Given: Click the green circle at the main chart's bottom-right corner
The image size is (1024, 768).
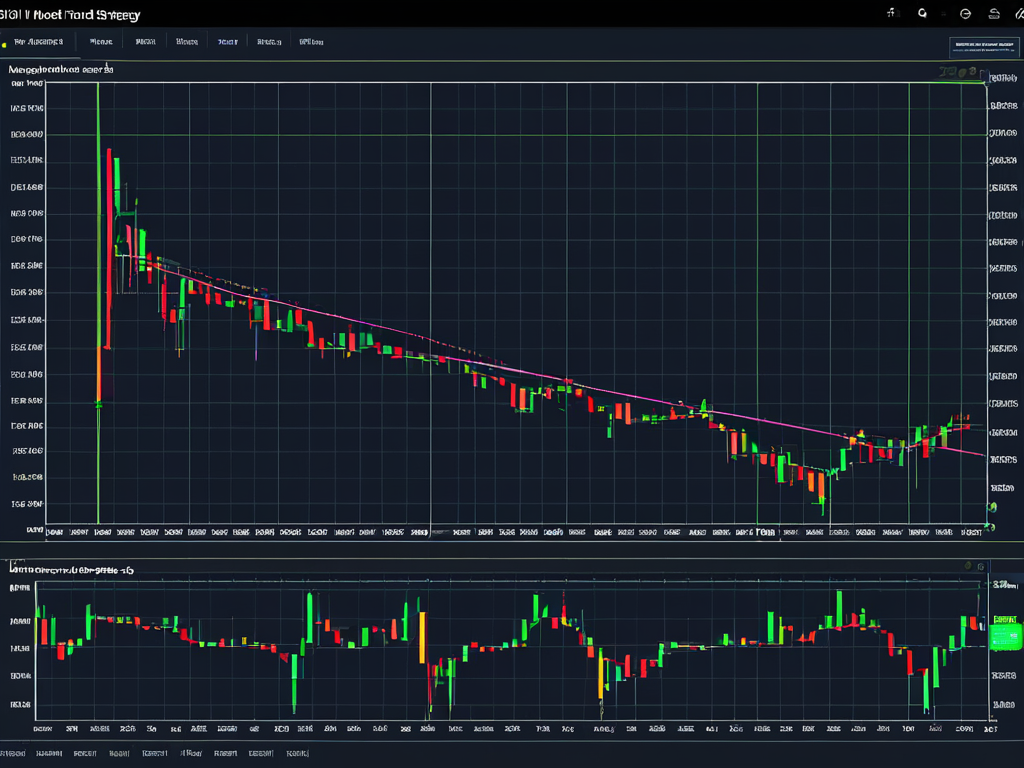Looking at the screenshot, I should pos(990,525).
